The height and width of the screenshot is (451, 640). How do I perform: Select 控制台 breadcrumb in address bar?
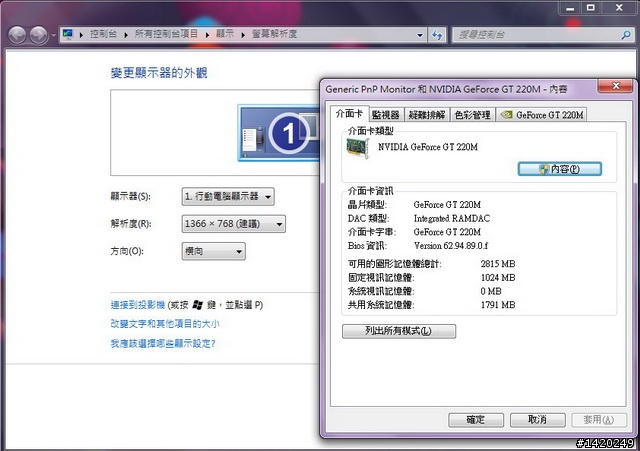[x=103, y=34]
